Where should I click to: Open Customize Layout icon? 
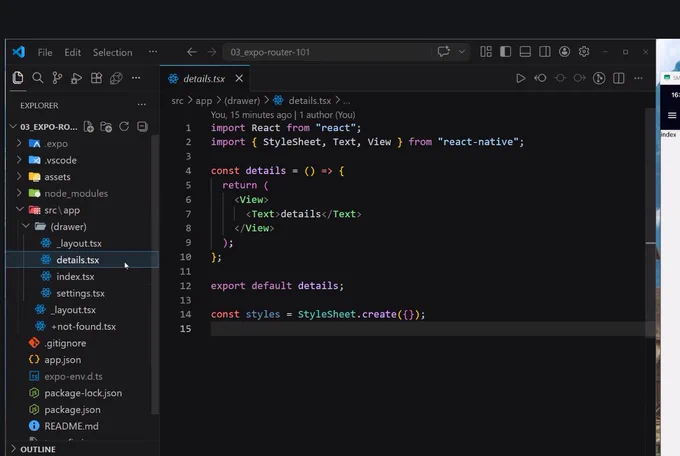pos(486,52)
